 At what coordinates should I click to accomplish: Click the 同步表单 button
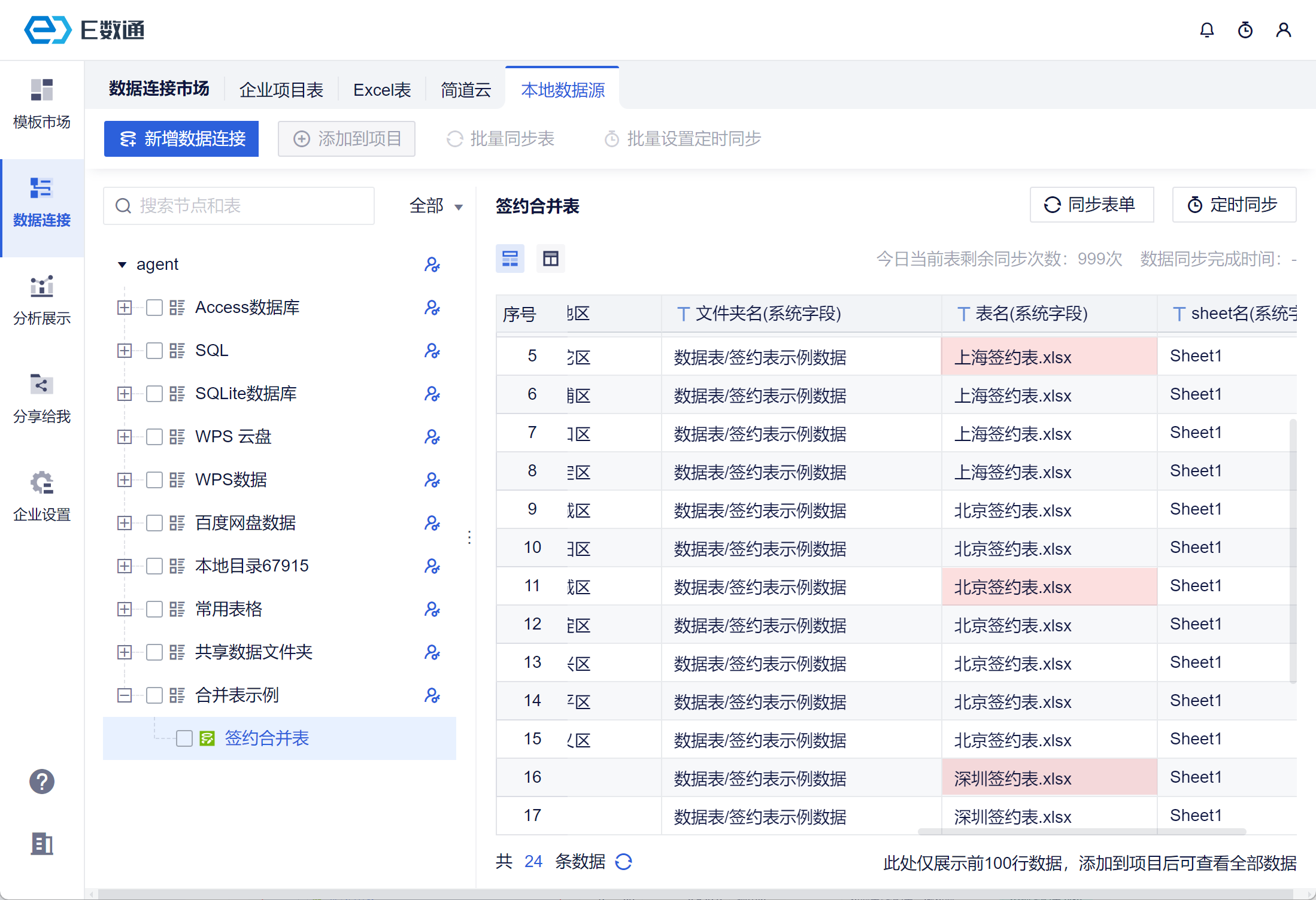tap(1091, 205)
